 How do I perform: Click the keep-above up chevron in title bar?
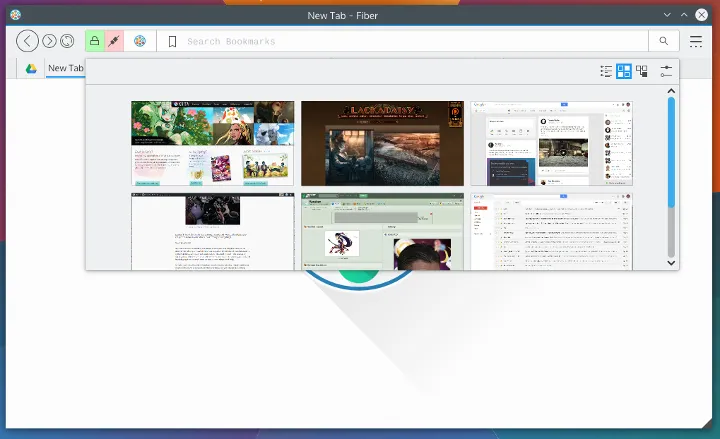pos(684,15)
